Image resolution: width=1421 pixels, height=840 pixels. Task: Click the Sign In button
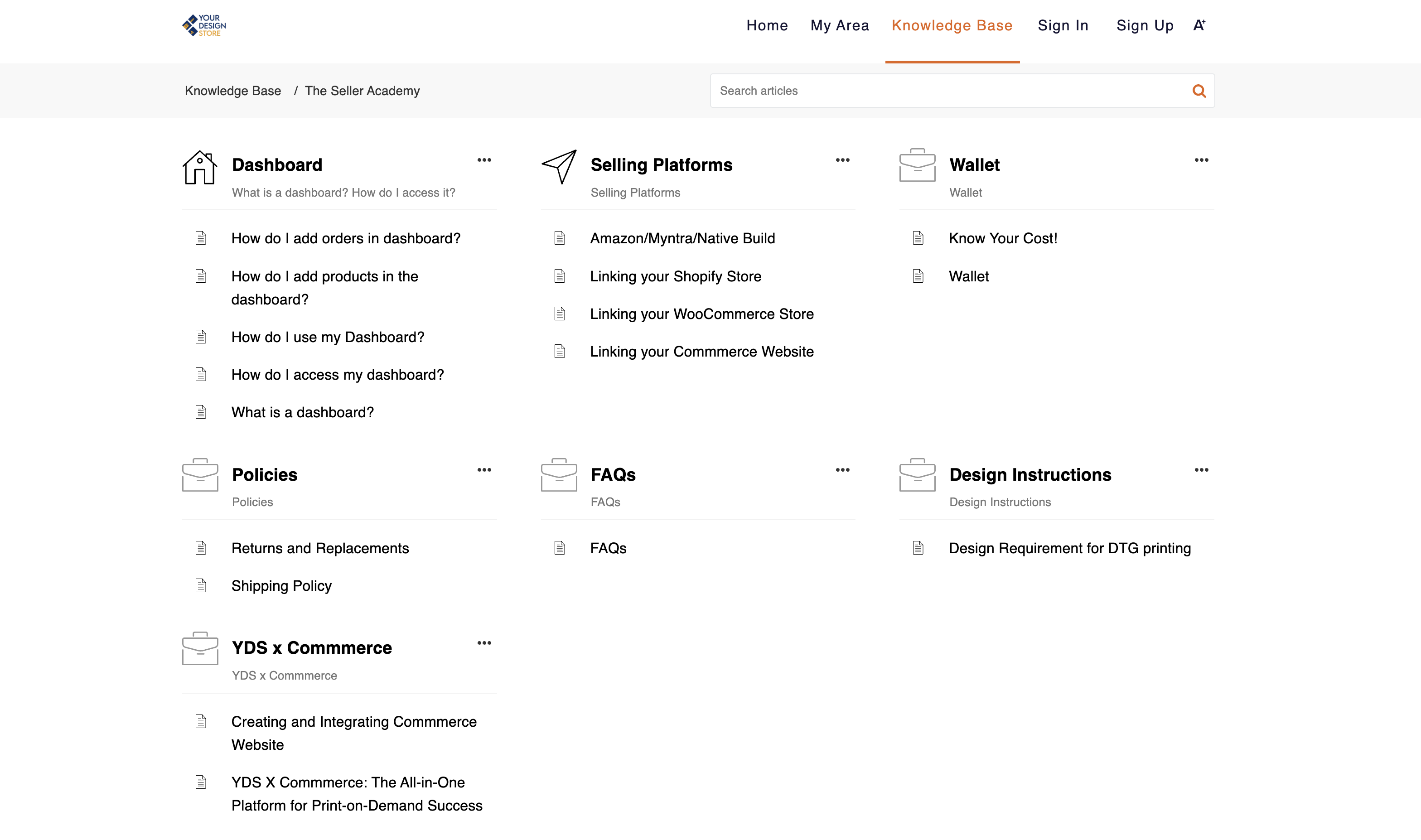coord(1063,25)
